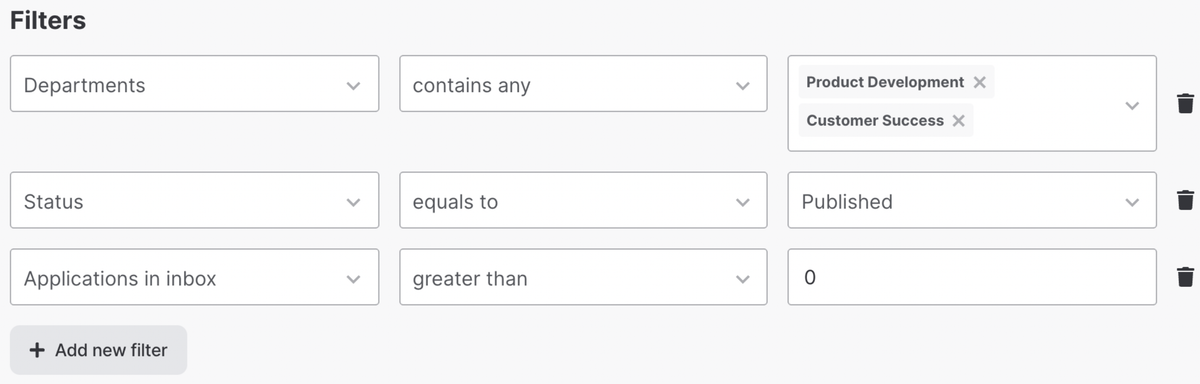Open the Status field selector dropdown
This screenshot has width=1200, height=384.
pyautogui.click(x=194, y=200)
